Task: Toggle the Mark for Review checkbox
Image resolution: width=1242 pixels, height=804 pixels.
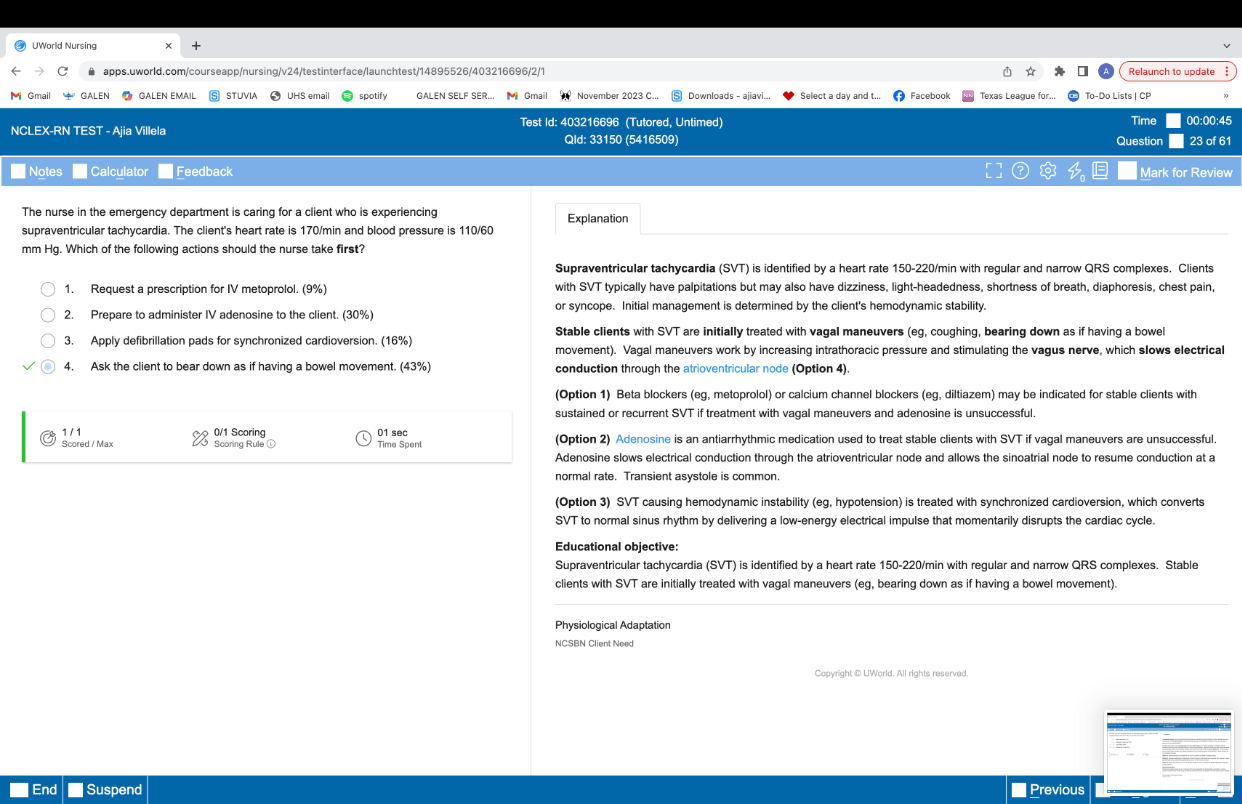Action: (1127, 171)
